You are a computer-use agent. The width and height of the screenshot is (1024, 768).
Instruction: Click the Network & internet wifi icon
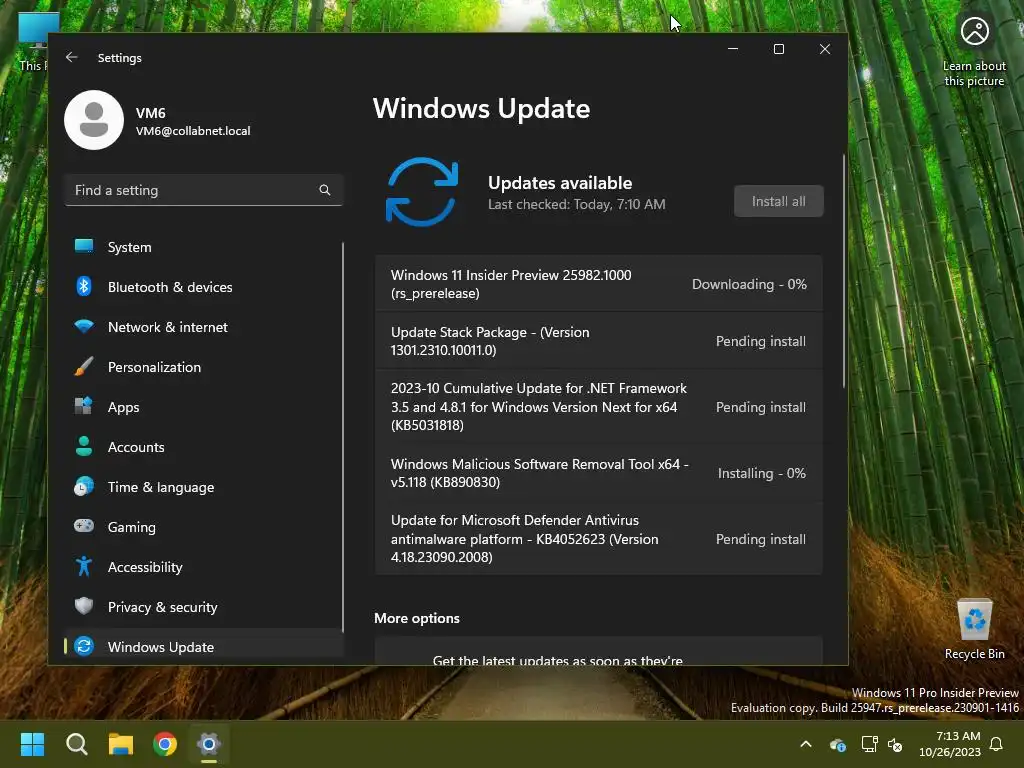(x=84, y=326)
